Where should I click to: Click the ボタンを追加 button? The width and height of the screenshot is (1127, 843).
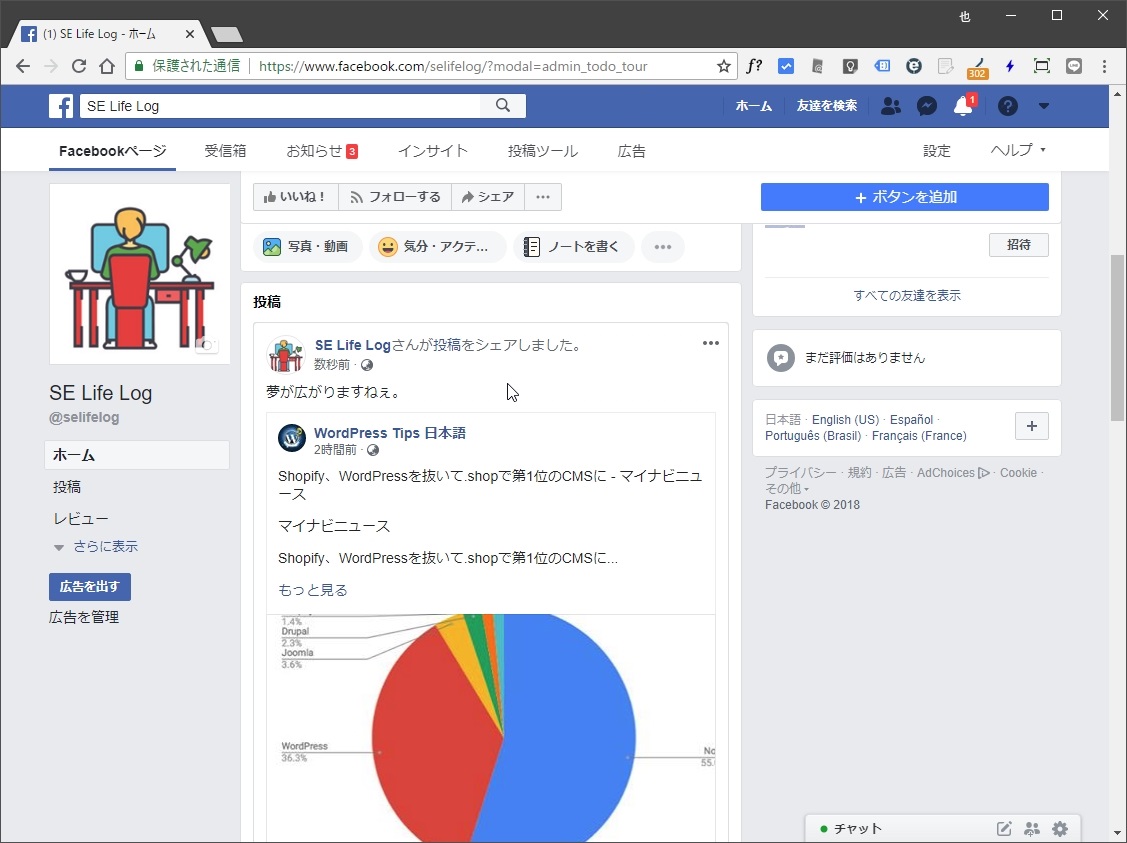(x=904, y=197)
